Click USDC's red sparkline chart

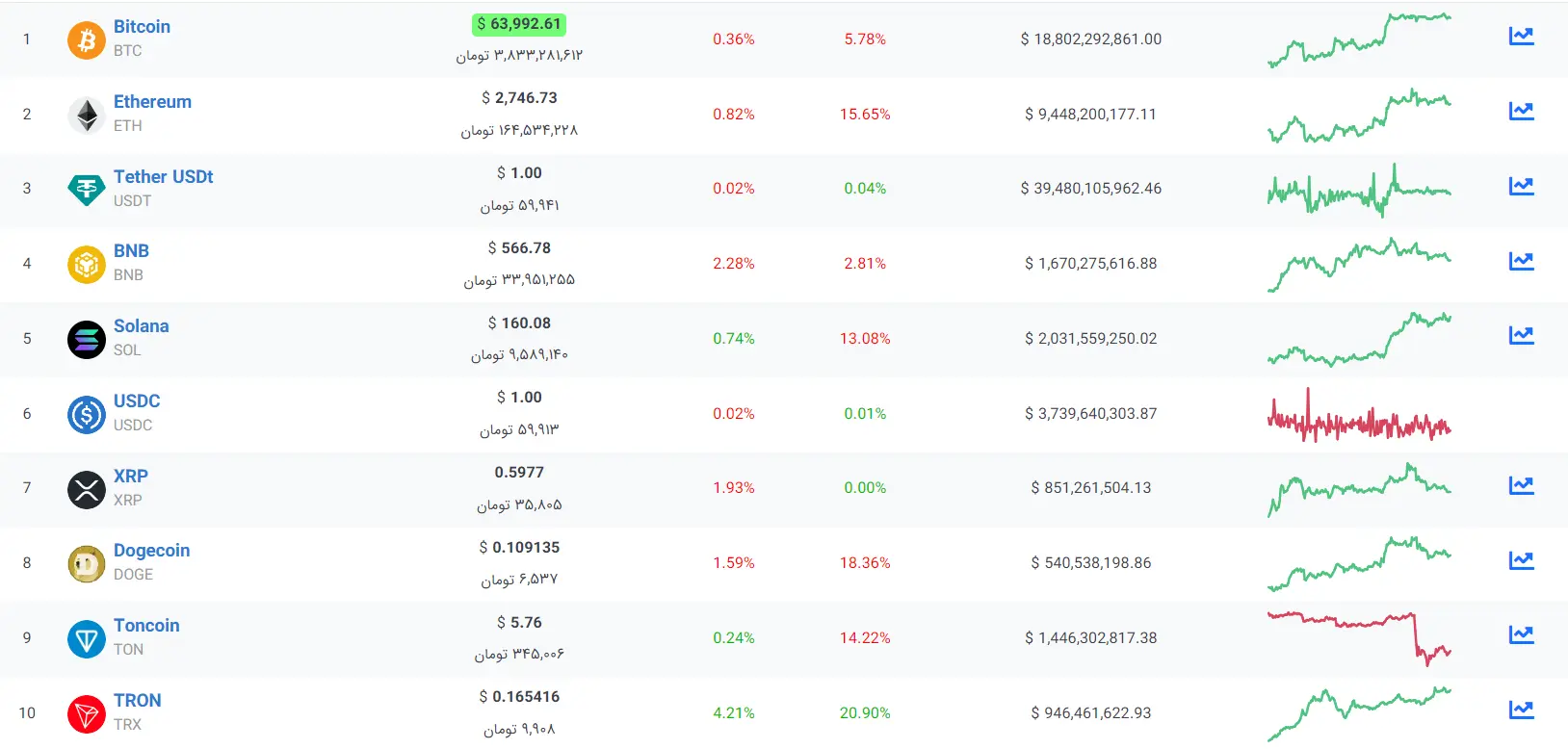tap(1359, 416)
